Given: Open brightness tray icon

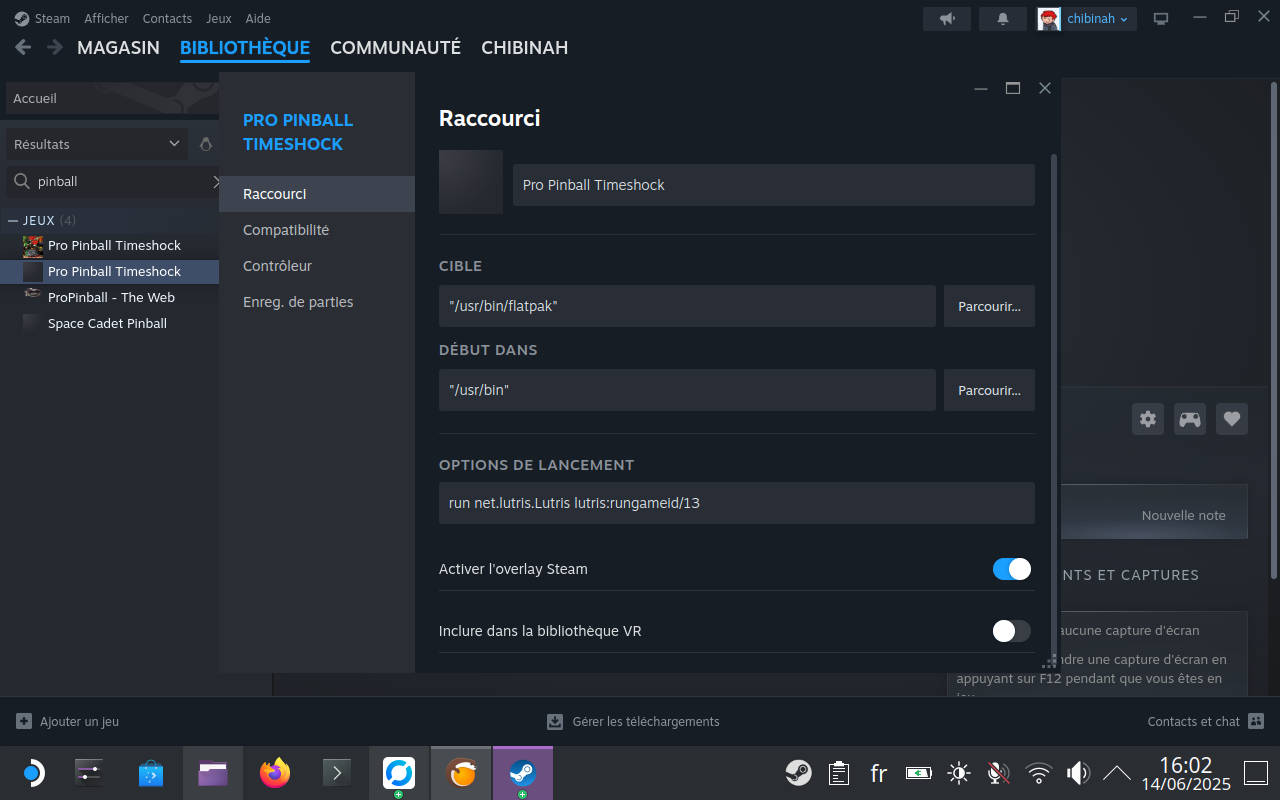Looking at the screenshot, I should click(x=959, y=773).
